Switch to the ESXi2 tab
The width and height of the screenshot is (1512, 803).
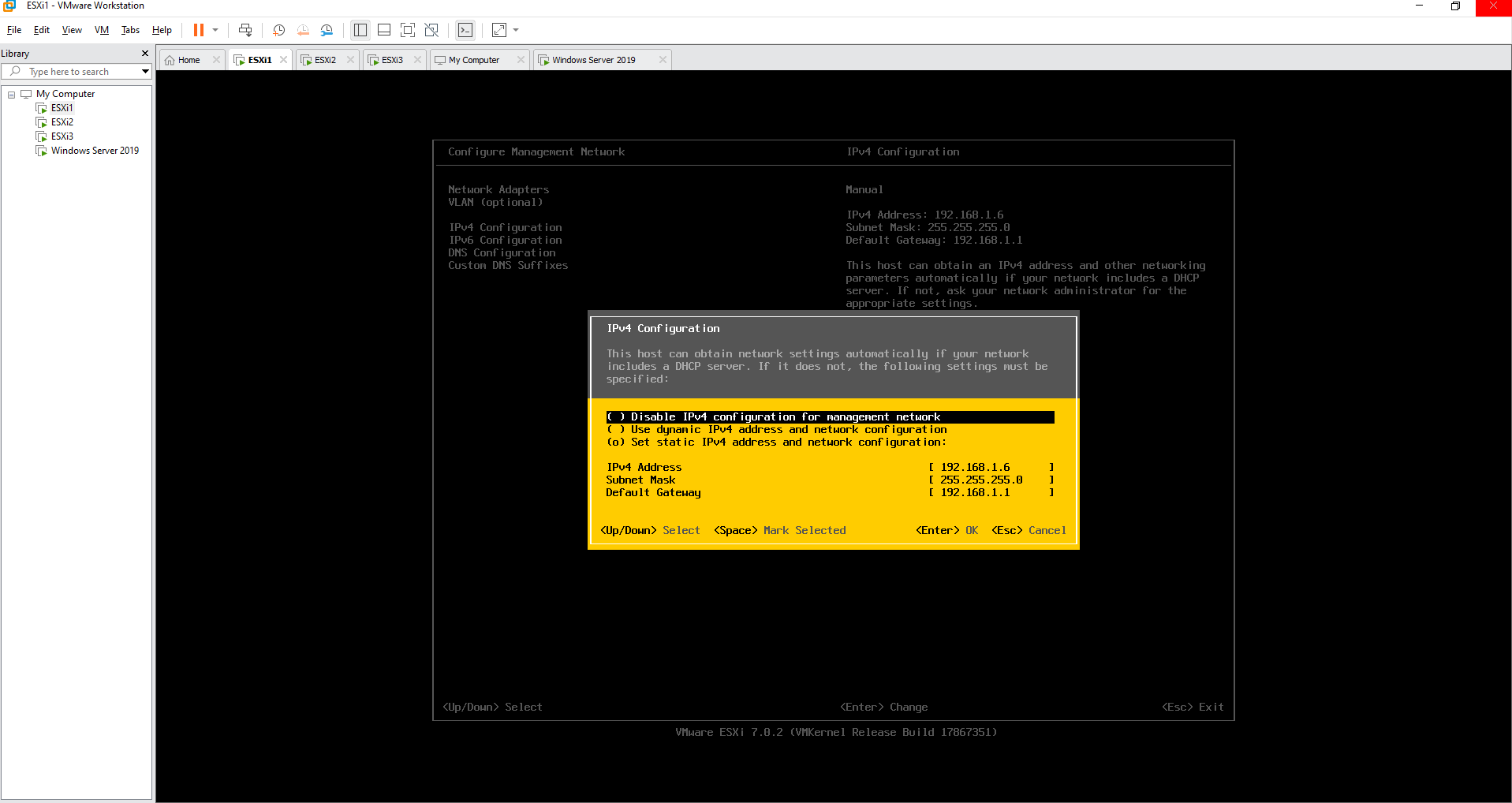pyautogui.click(x=325, y=60)
